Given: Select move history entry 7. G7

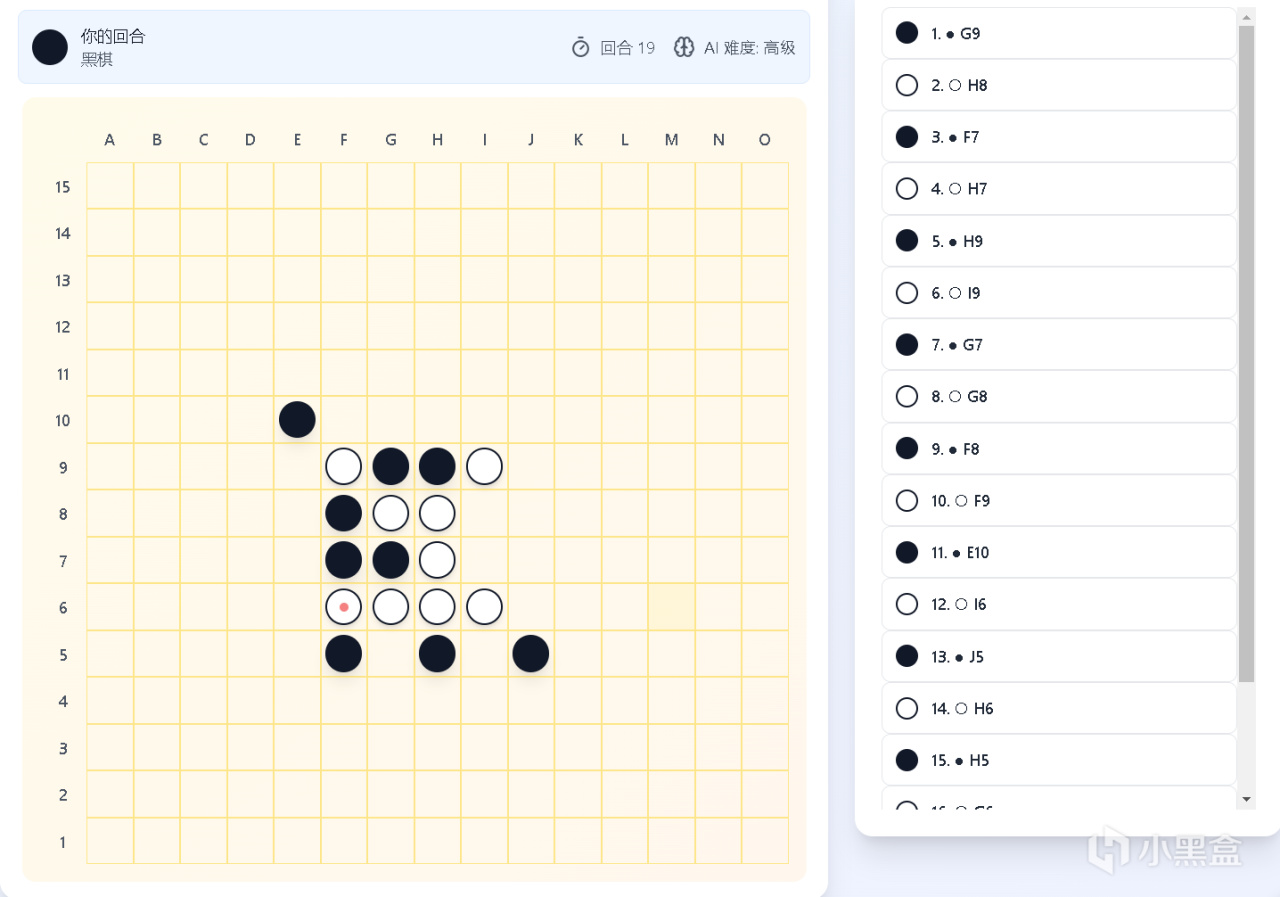Looking at the screenshot, I should click(x=1058, y=345).
